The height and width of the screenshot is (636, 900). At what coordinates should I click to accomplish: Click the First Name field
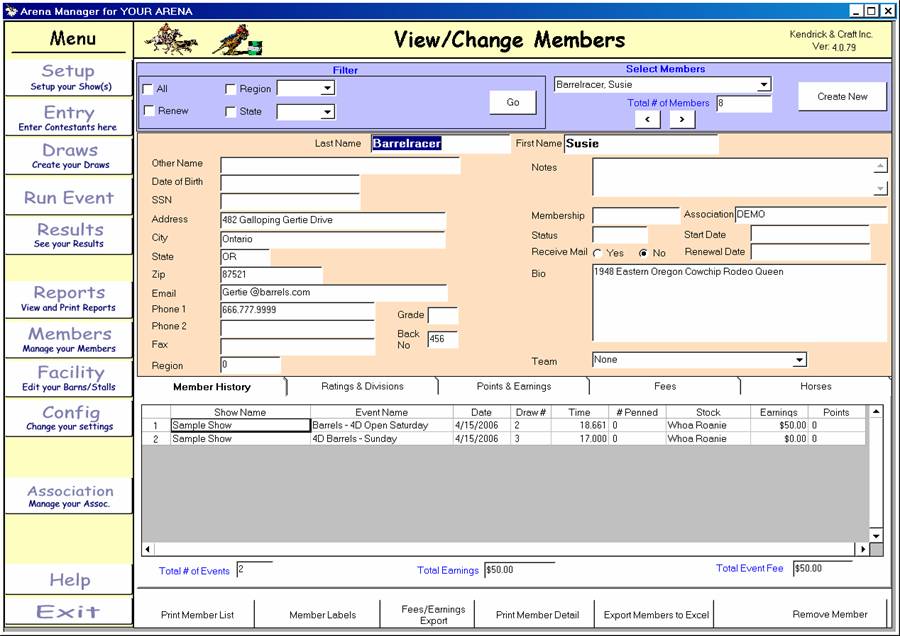pos(641,144)
